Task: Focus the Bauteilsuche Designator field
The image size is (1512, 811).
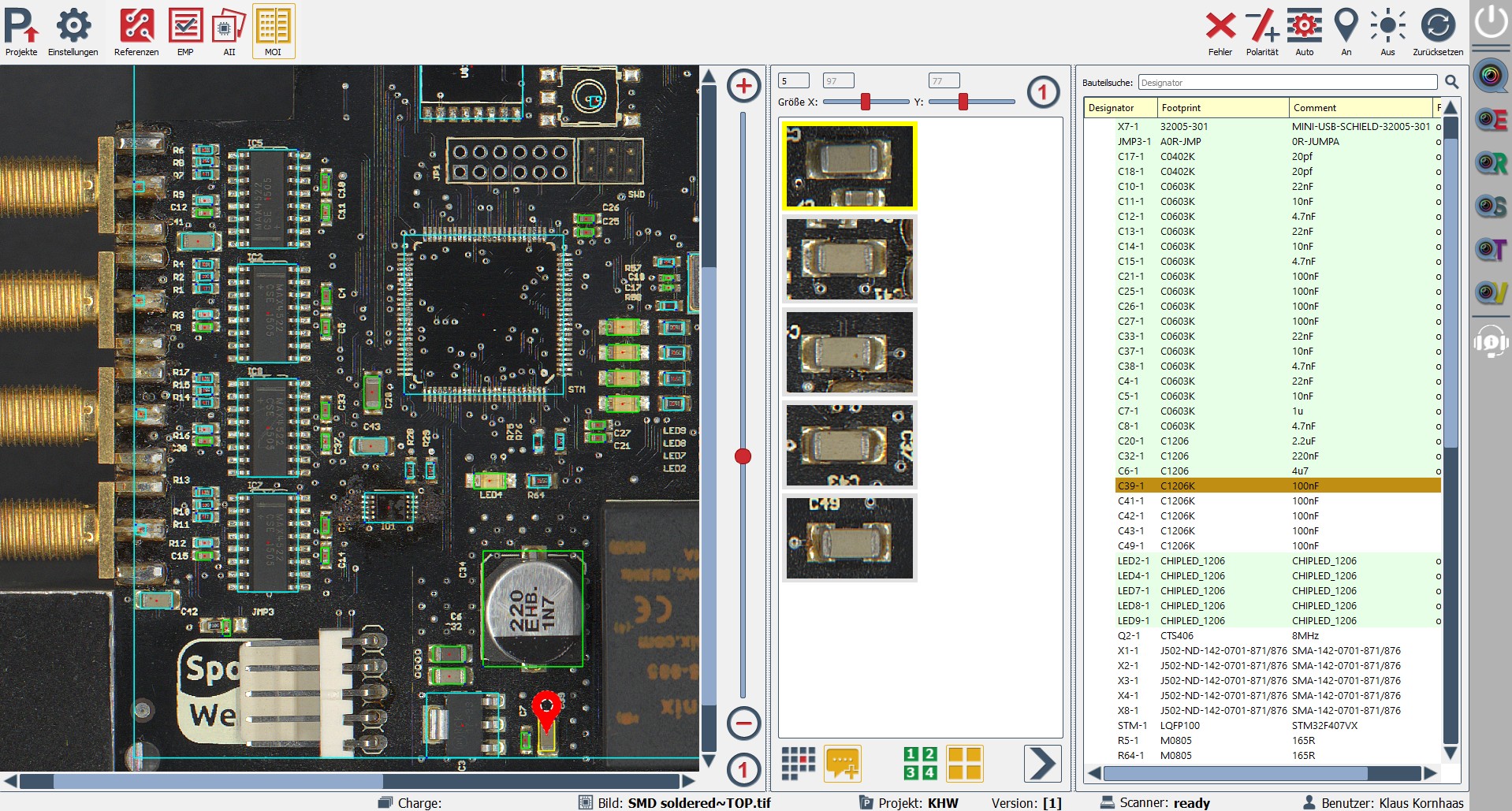Action: click(x=1287, y=82)
